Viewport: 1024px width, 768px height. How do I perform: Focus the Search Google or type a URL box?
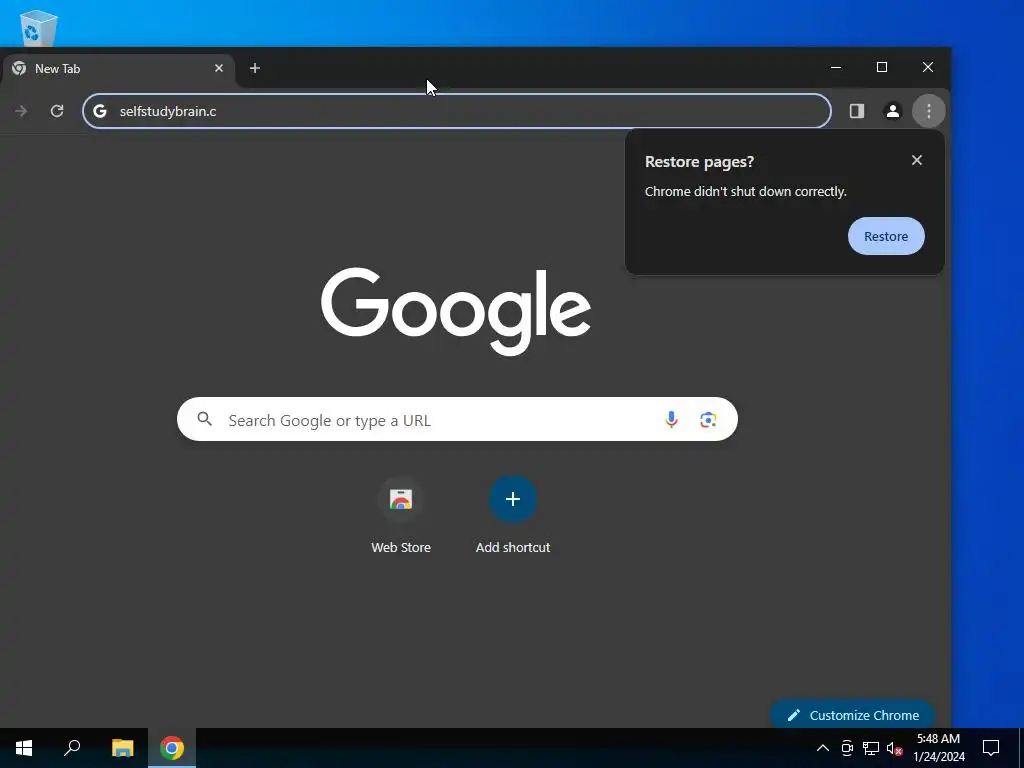457,419
